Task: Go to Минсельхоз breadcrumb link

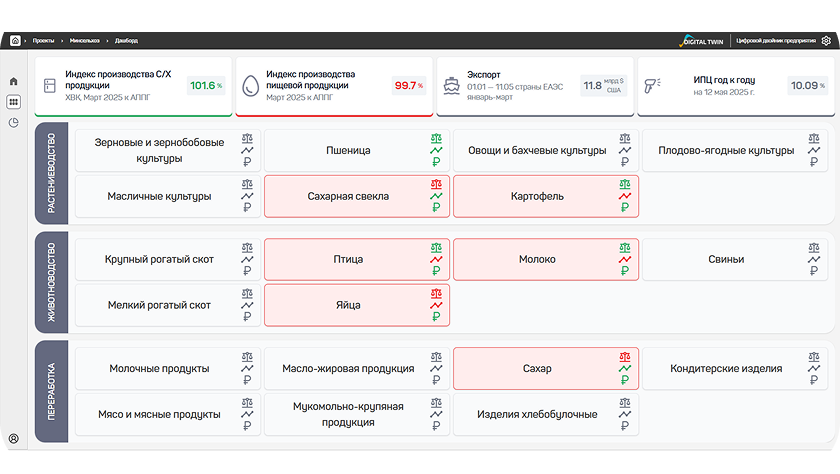Action: tap(85, 41)
